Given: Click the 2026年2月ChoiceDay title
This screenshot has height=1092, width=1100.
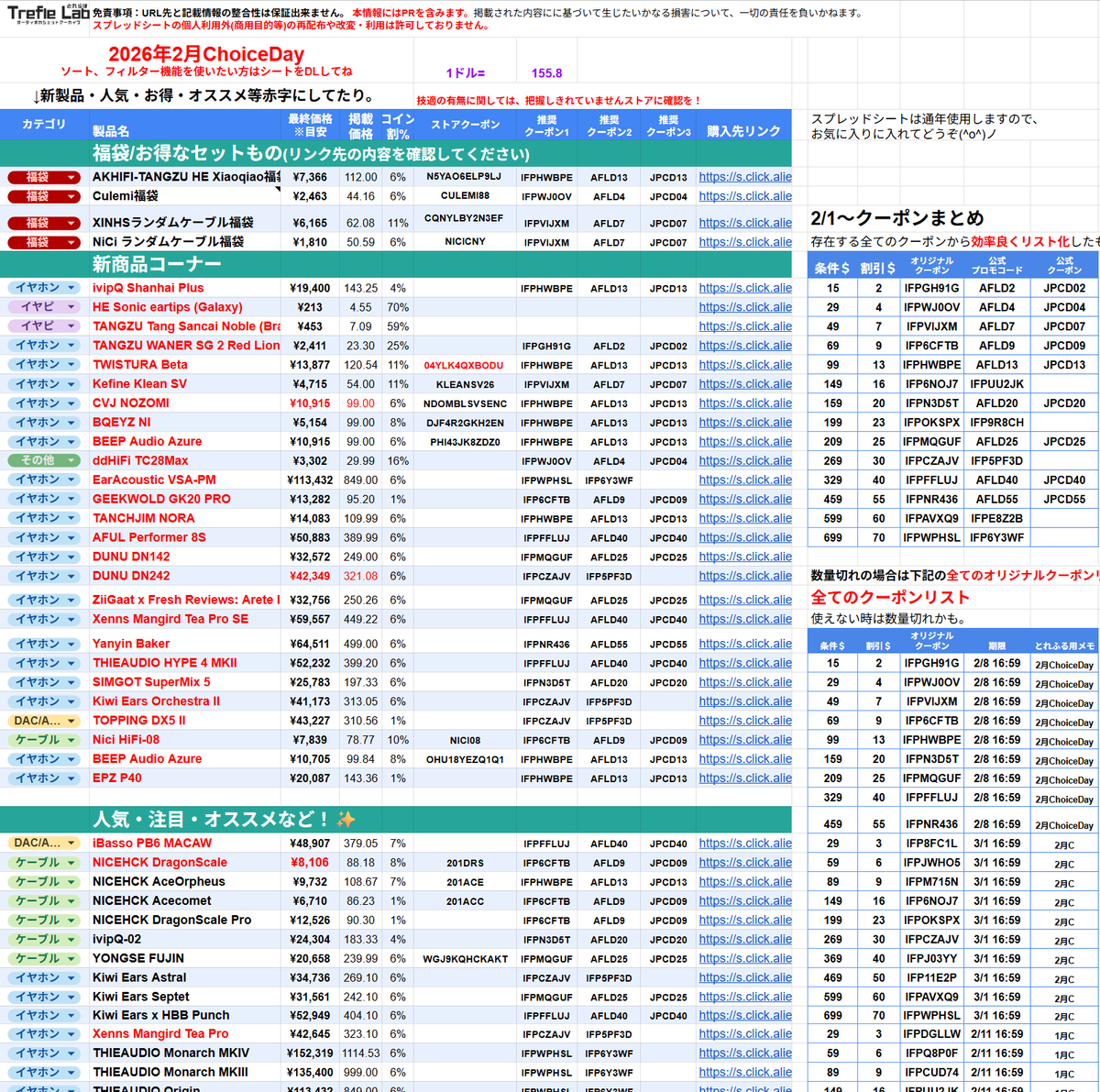Looking at the screenshot, I should [x=206, y=54].
